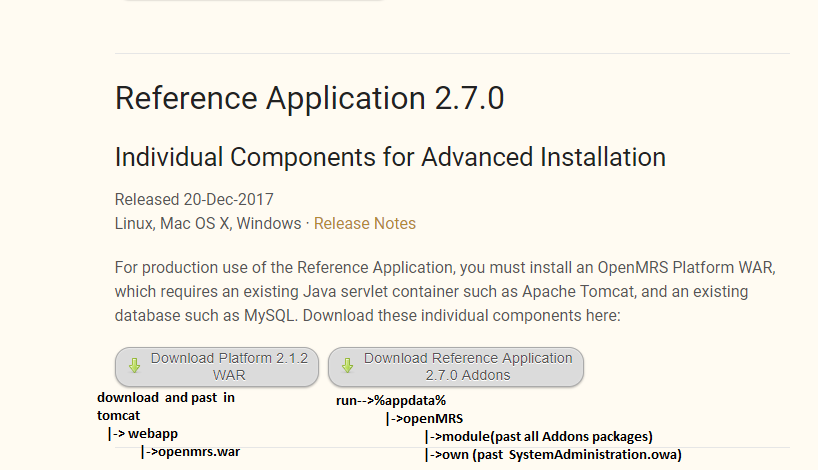Viewport: 818px width, 470px height.
Task: Click the Linux, Mac OS X, Windows text
Action: pos(208,223)
